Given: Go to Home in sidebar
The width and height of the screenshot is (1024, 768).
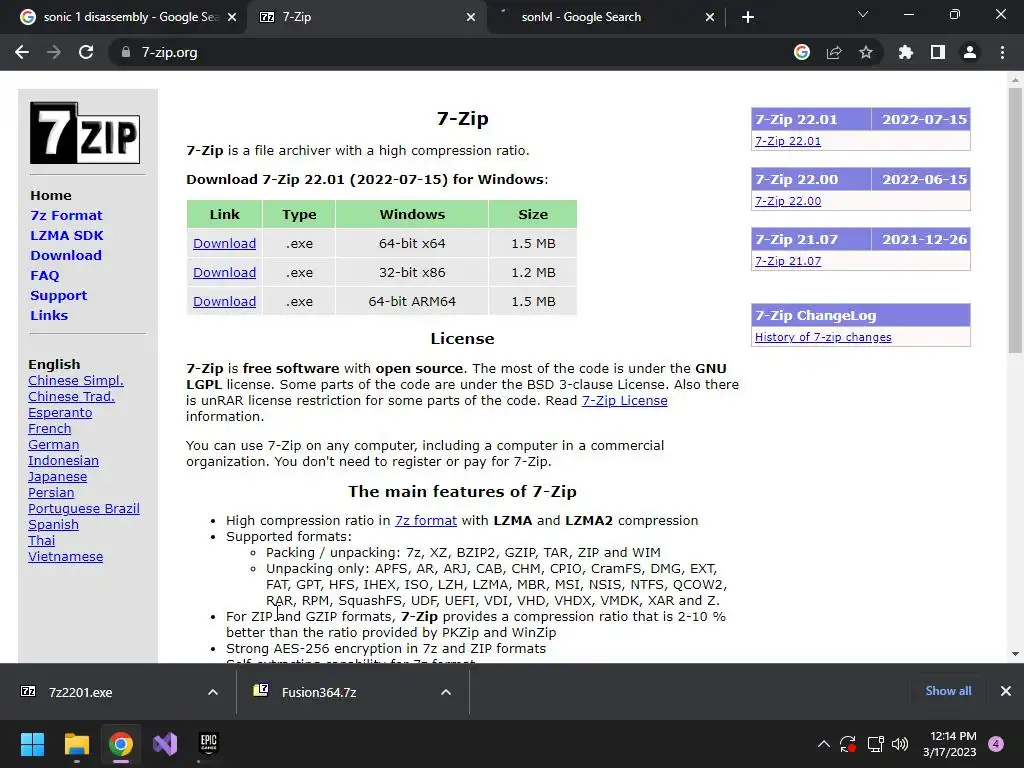Looking at the screenshot, I should tap(51, 195).
